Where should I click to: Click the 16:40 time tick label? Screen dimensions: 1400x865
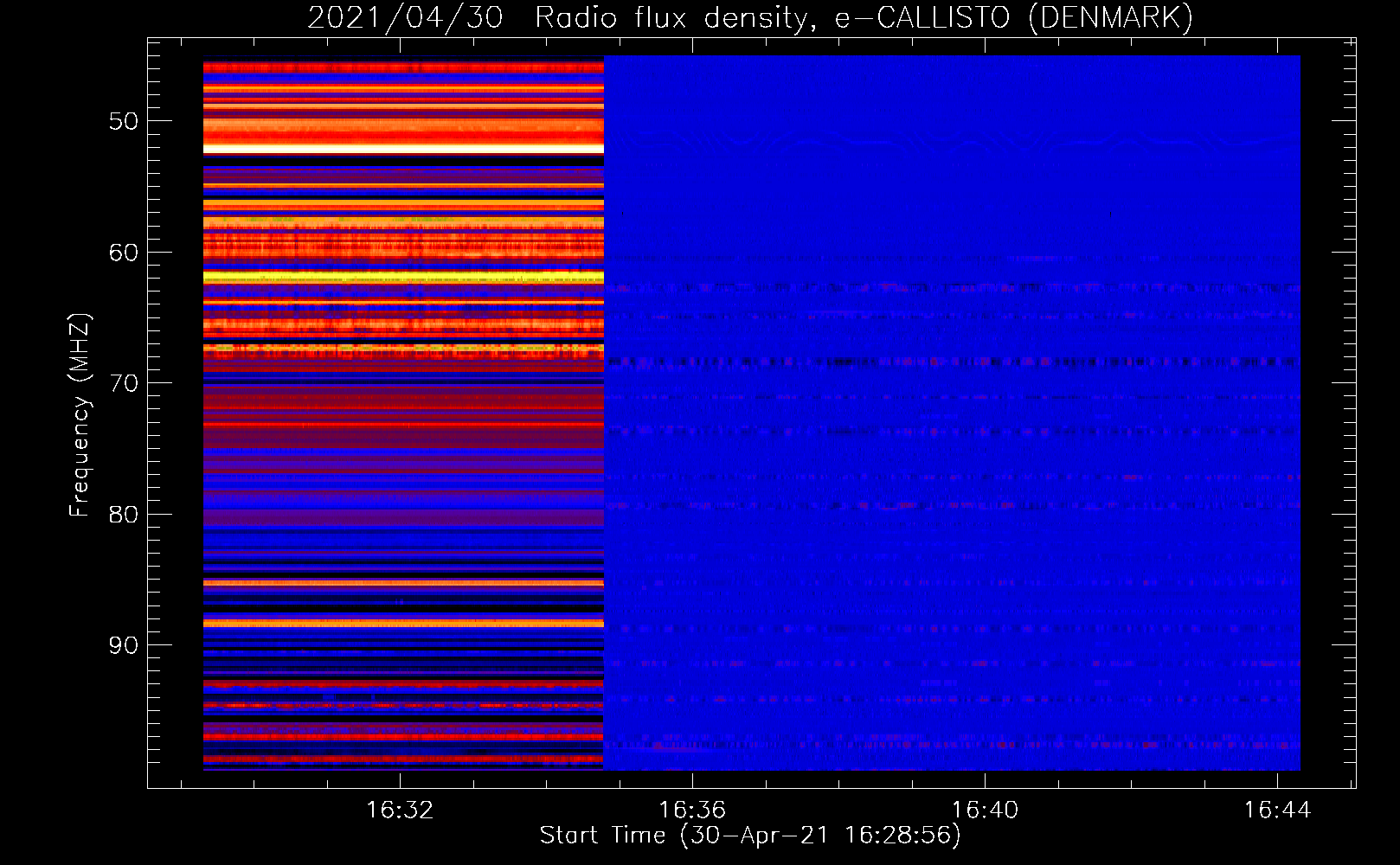[985, 811]
